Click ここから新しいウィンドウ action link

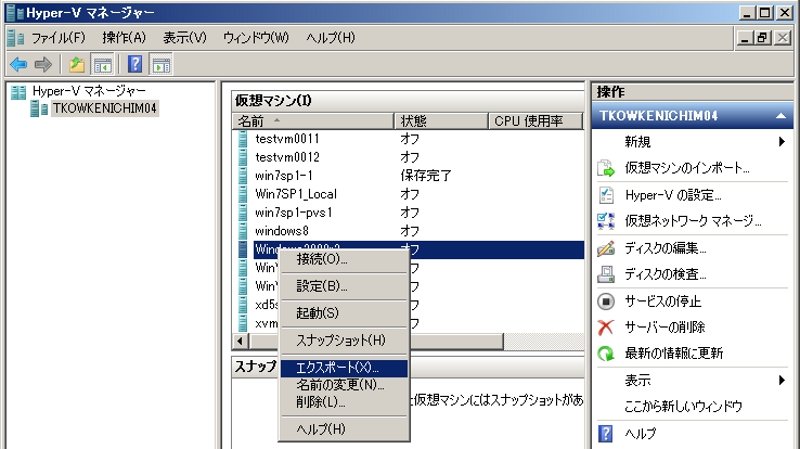pos(683,406)
